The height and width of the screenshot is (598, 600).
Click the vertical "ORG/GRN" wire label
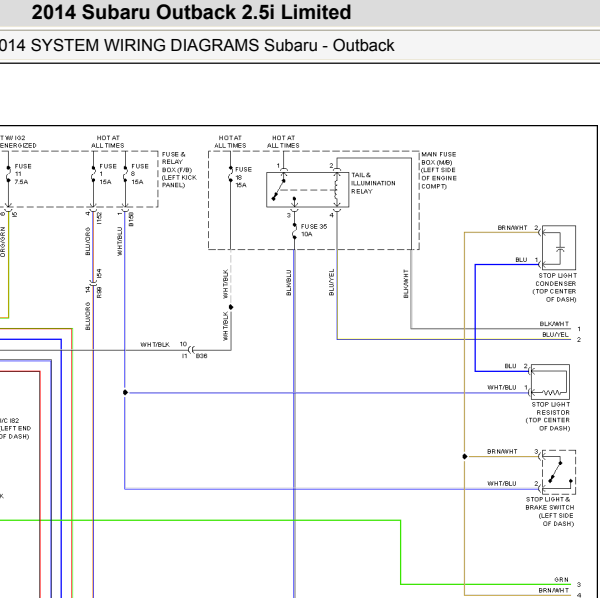coord(3,242)
